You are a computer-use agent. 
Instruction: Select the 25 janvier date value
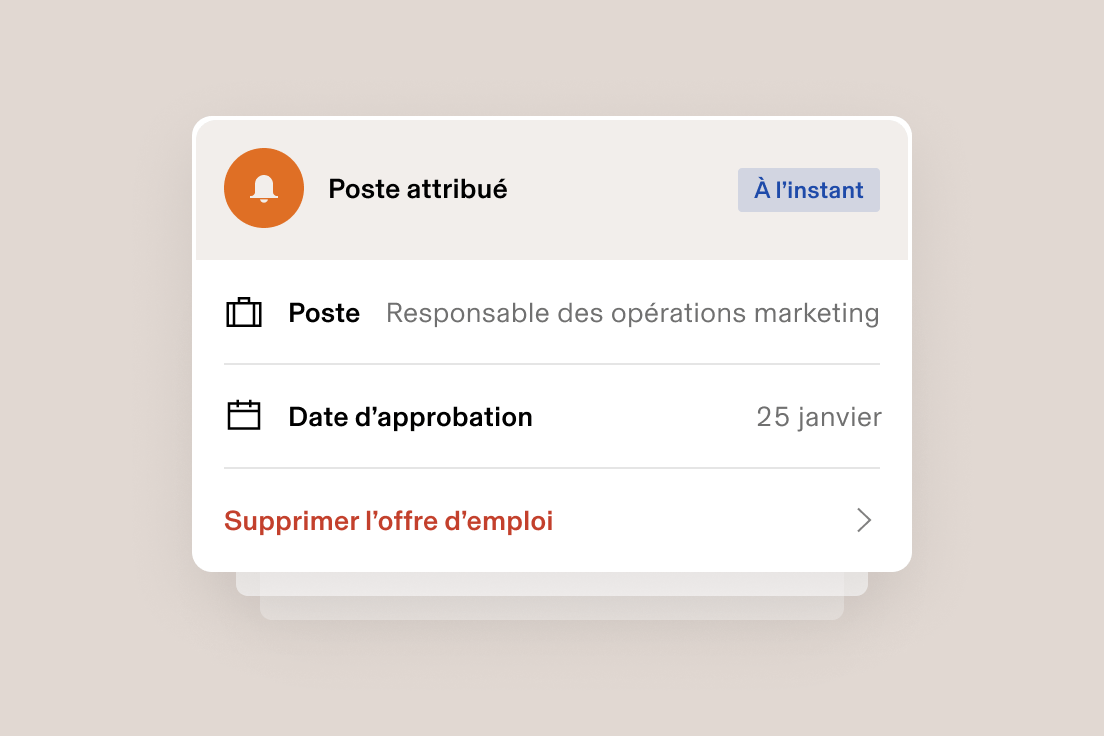[x=819, y=417]
